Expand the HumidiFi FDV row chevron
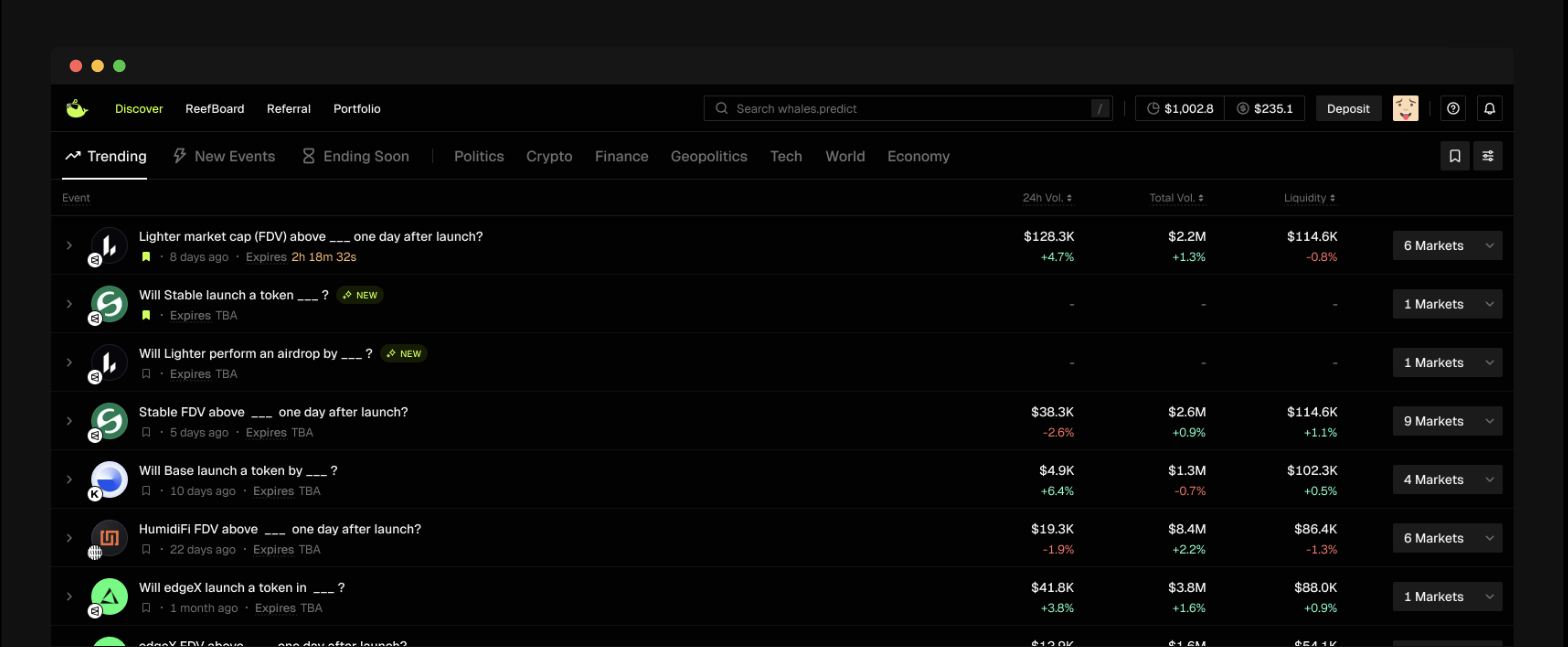The width and height of the screenshot is (1568, 647). click(69, 538)
